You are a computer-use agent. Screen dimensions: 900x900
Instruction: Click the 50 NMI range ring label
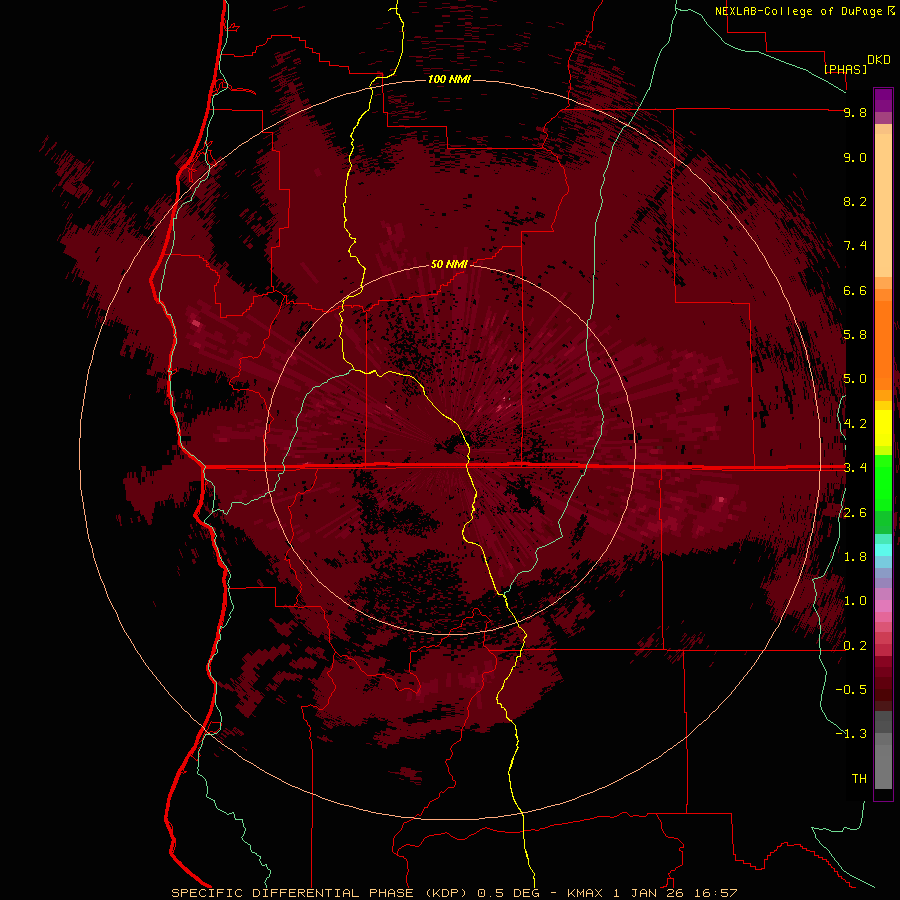(x=449, y=264)
